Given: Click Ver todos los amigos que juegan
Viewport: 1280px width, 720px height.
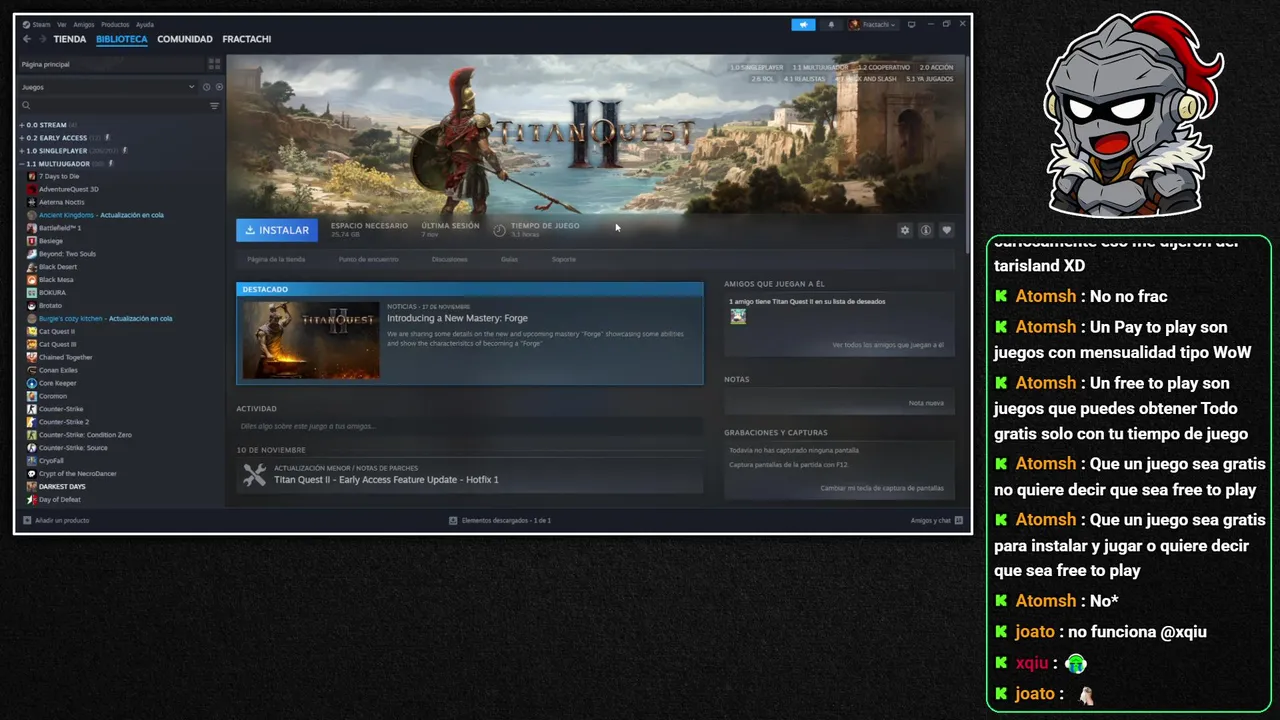Looking at the screenshot, I should (x=888, y=345).
